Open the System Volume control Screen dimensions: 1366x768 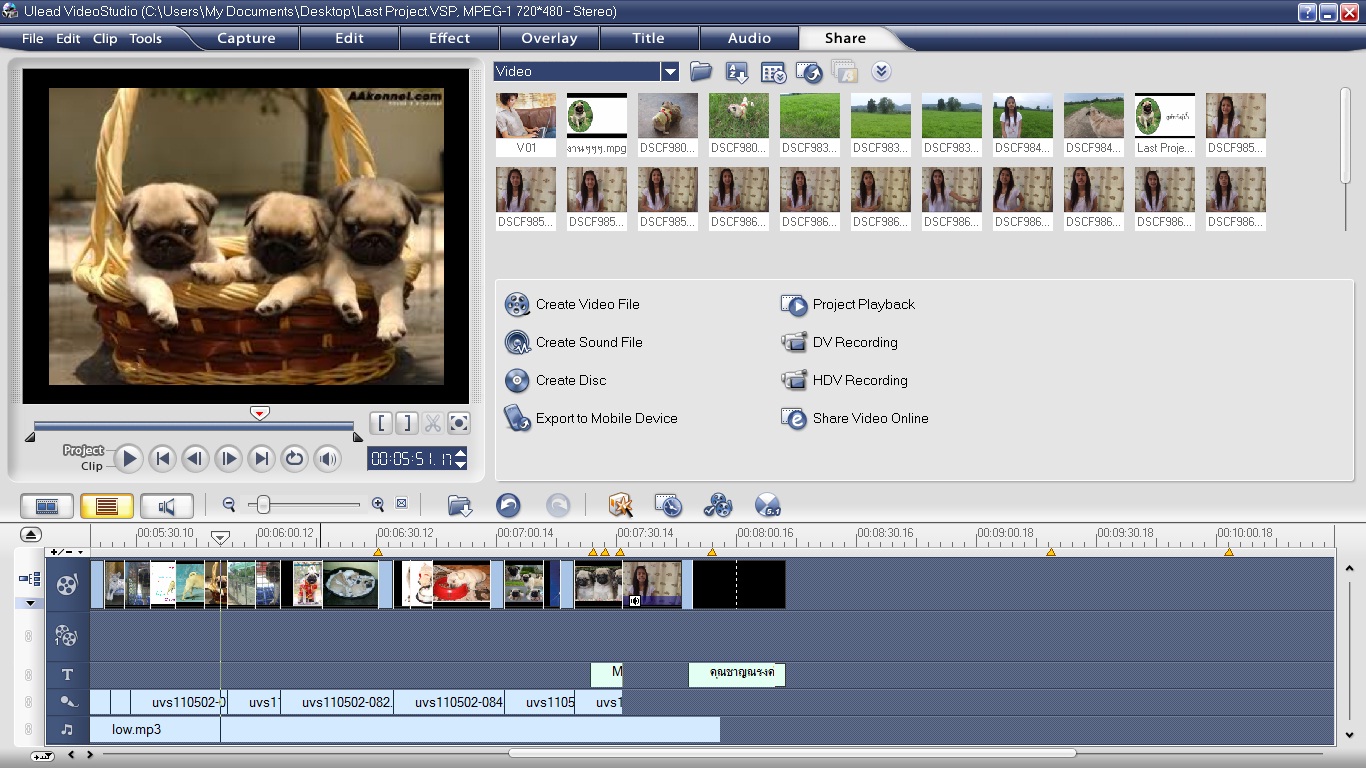[327, 459]
